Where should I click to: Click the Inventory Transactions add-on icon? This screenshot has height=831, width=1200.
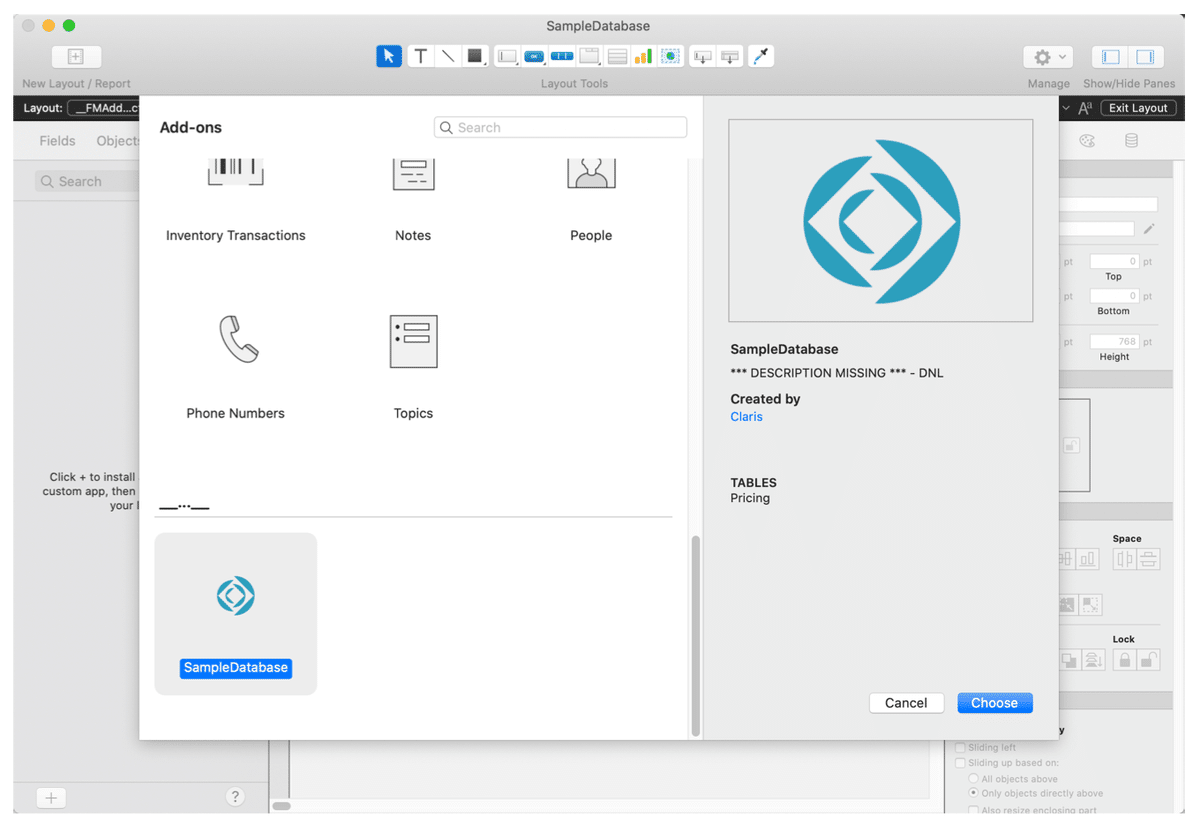pos(235,172)
